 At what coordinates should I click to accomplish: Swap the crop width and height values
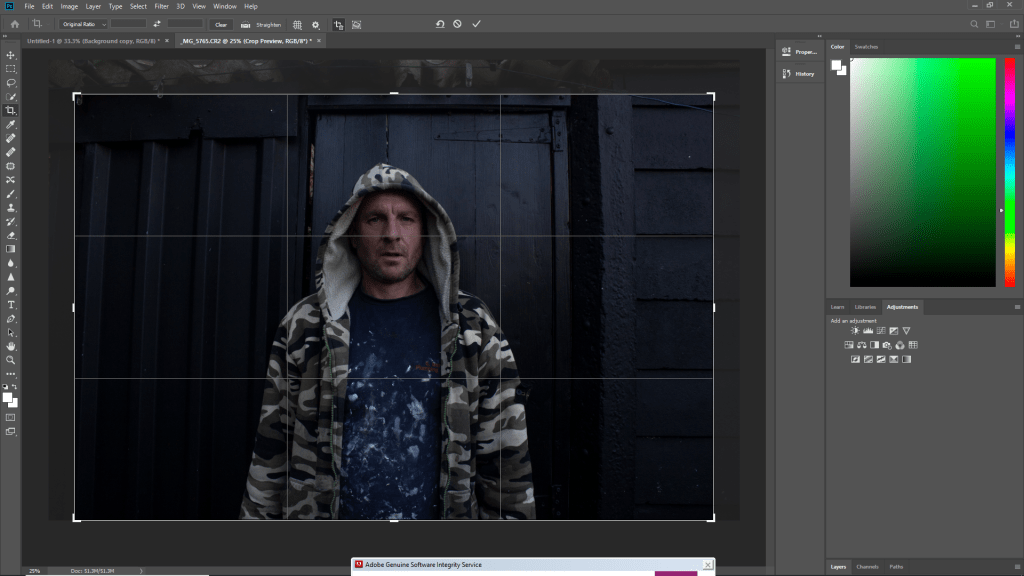156,24
